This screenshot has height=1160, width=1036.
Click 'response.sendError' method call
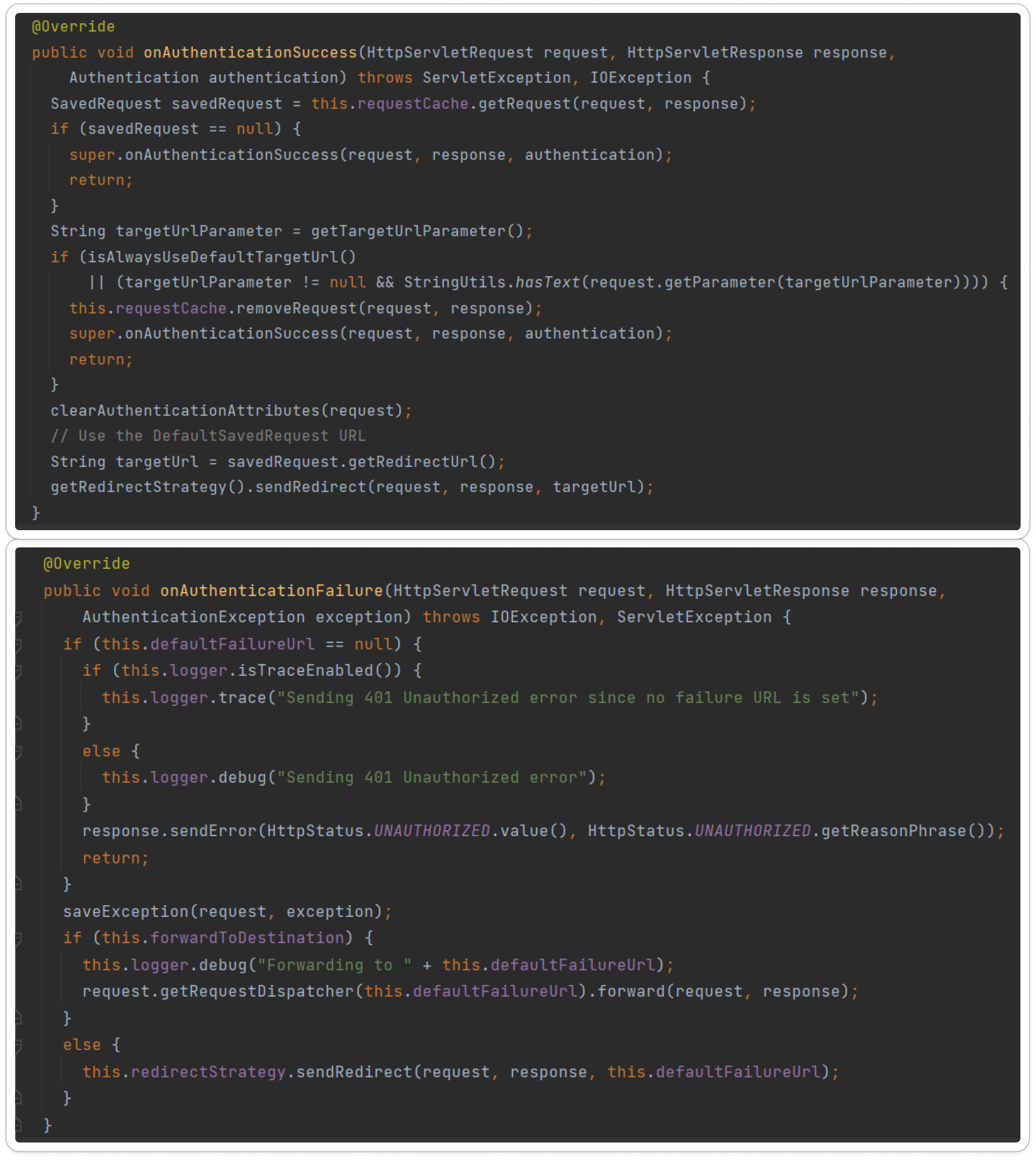(x=170, y=831)
